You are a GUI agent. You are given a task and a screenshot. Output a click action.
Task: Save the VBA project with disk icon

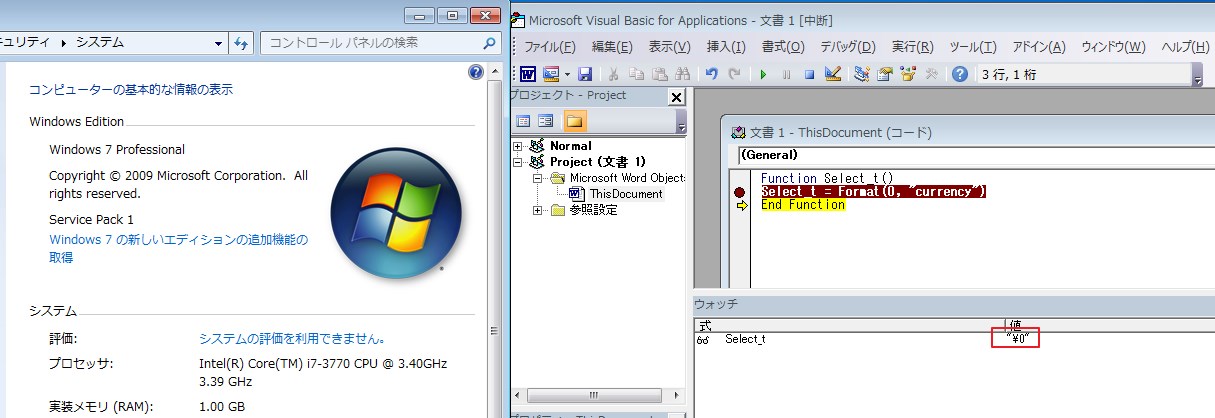coord(585,74)
